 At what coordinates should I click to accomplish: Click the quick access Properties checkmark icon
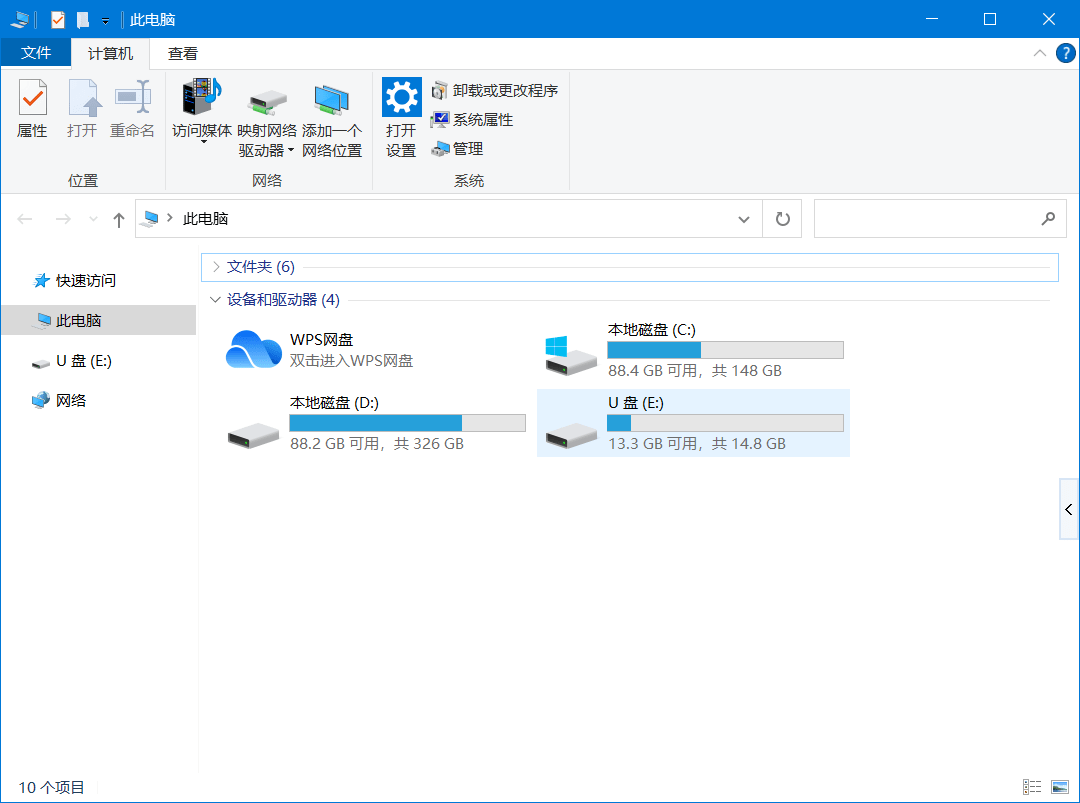[x=58, y=20]
